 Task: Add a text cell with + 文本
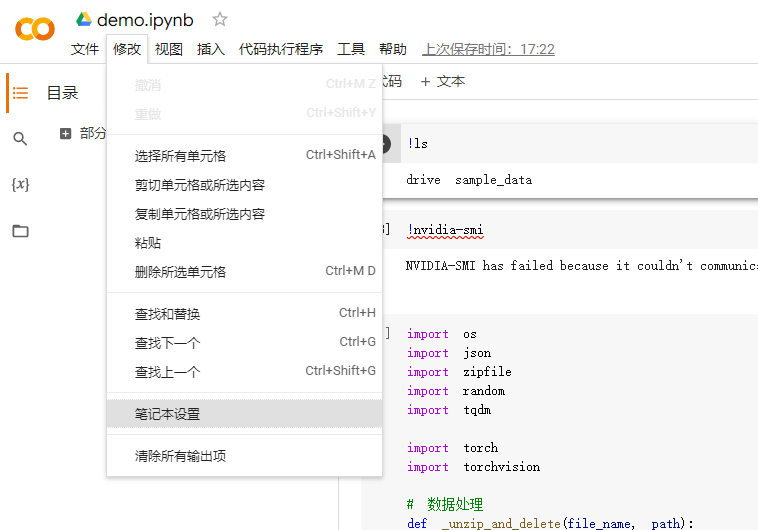click(442, 81)
